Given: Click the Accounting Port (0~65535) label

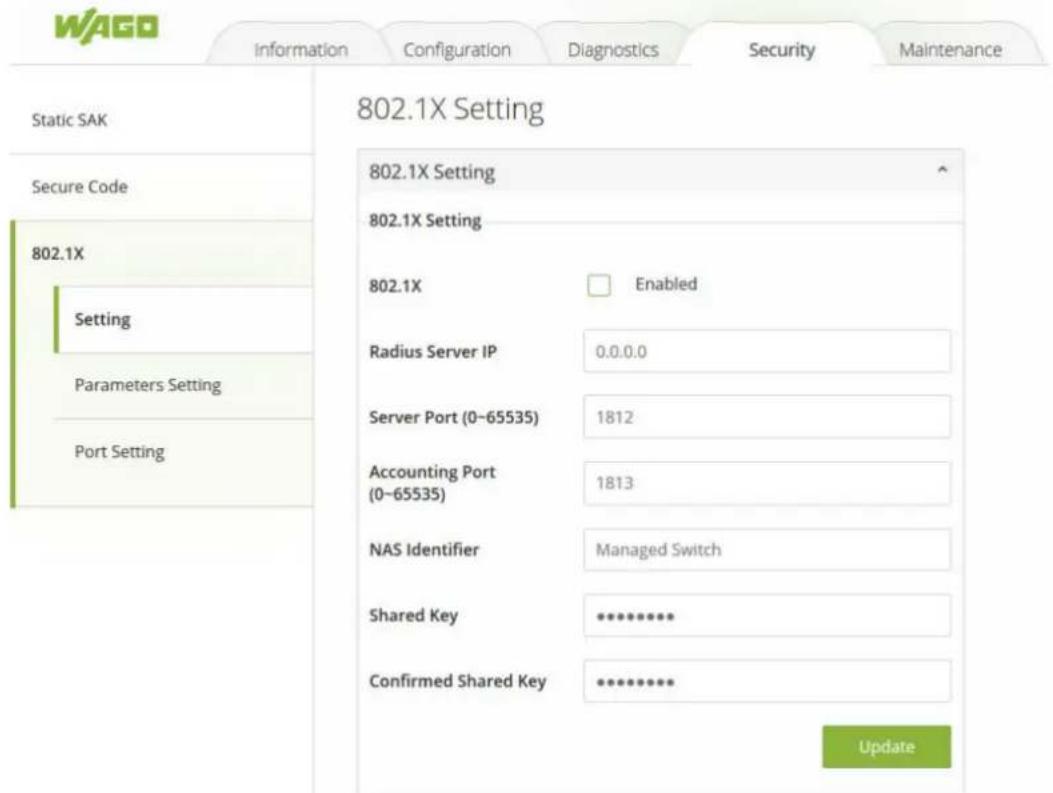Looking at the screenshot, I should pyautogui.click(x=432, y=483).
